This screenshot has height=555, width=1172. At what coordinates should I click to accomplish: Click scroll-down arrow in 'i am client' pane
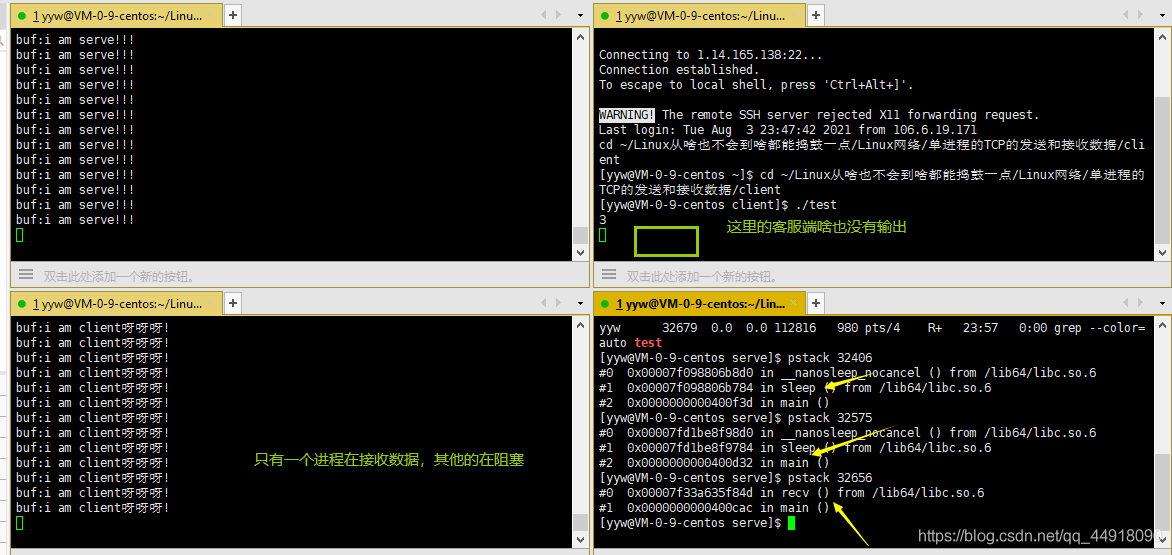580,542
